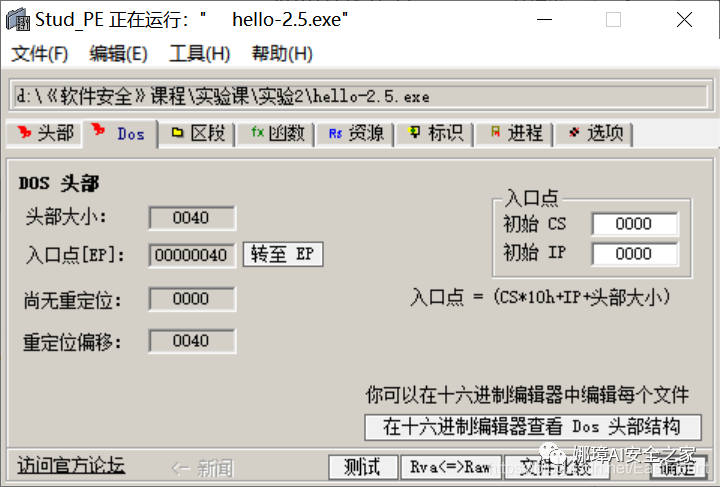Click the 初始 CS input field

(635, 224)
